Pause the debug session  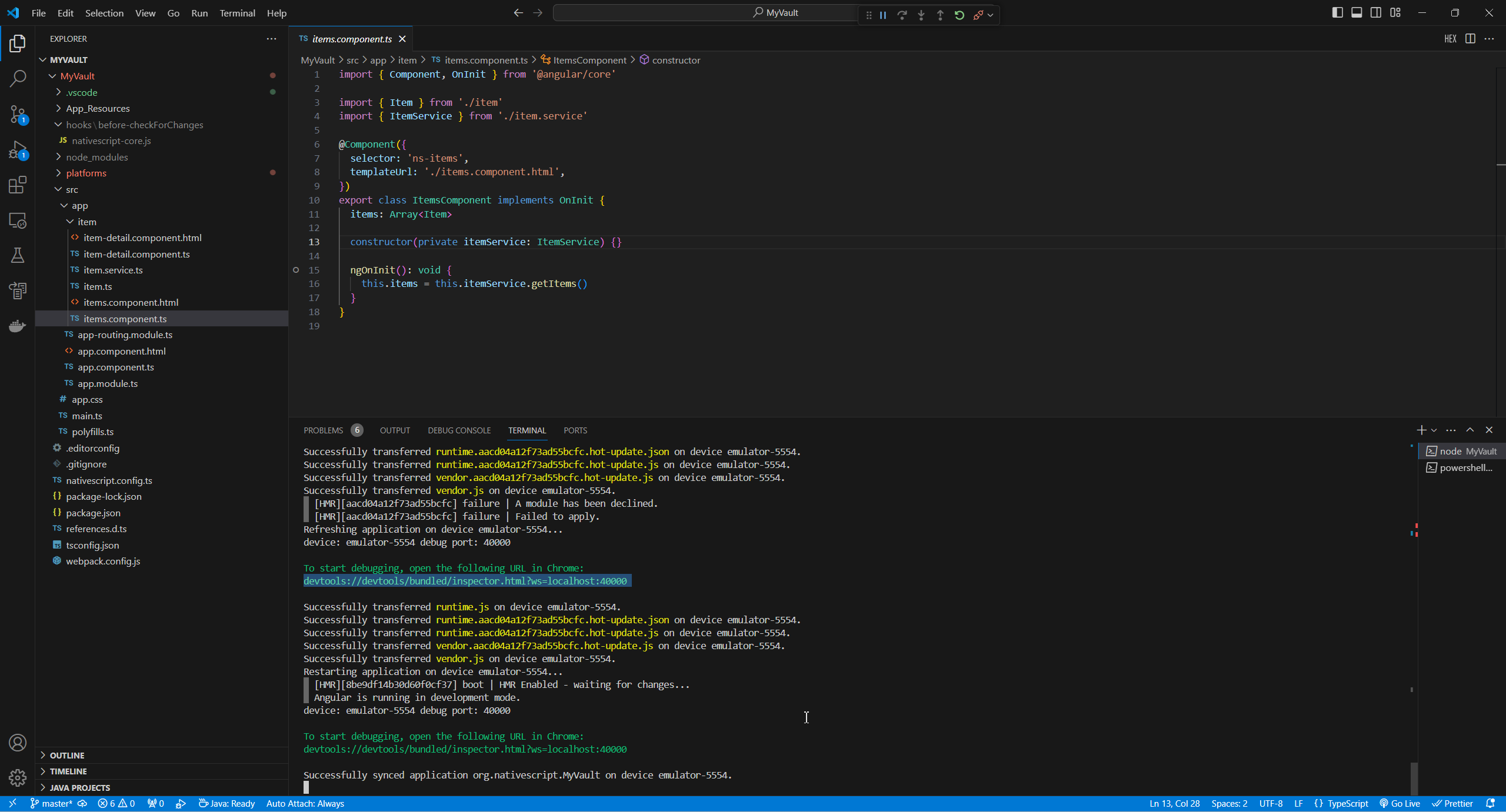(x=883, y=15)
